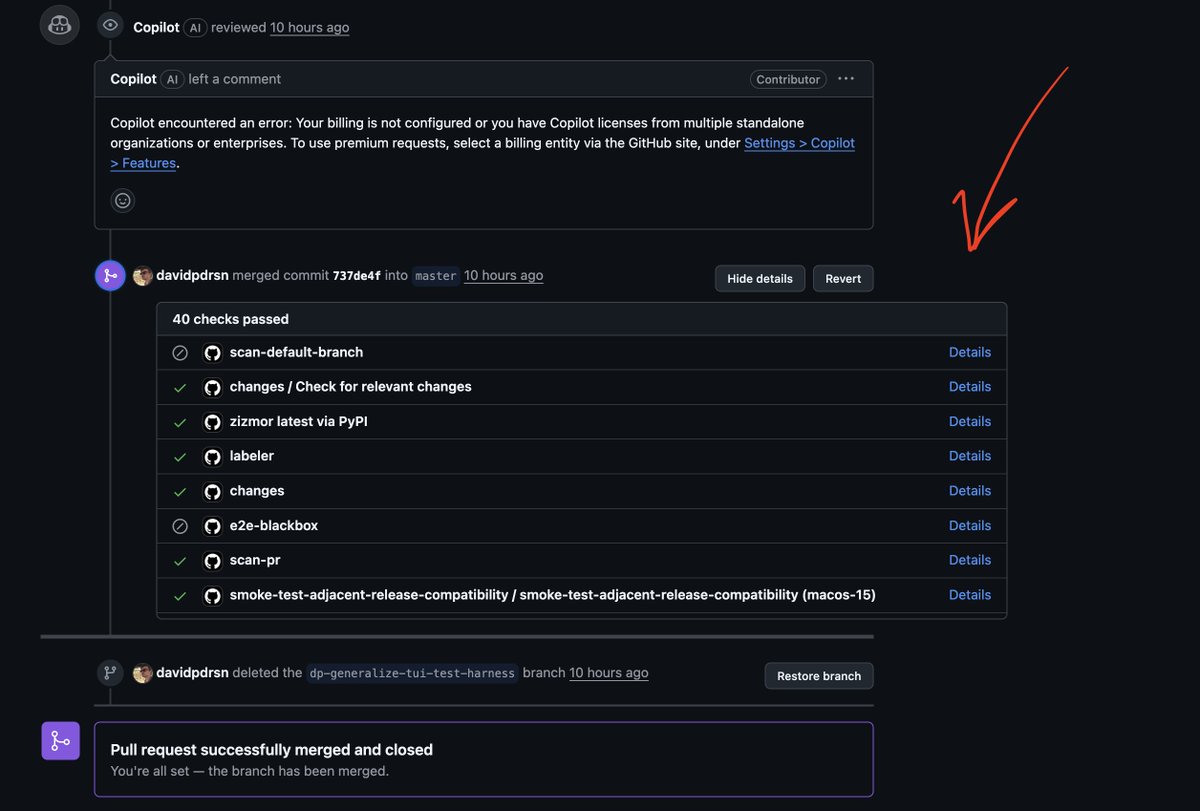
Task: Select e2e-blackbox check name
Action: pyautogui.click(x=273, y=525)
